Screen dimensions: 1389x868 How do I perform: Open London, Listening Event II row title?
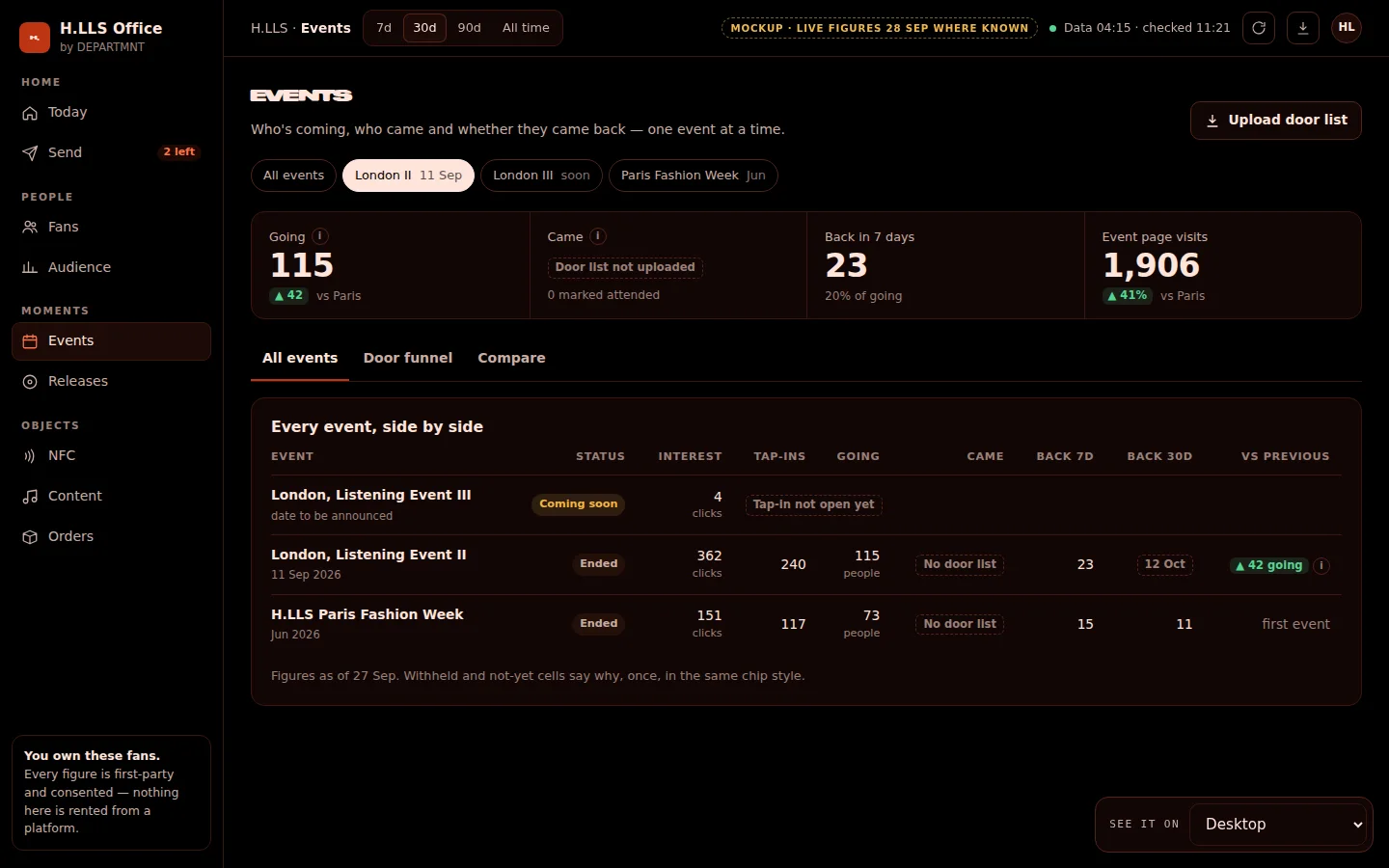368,555
